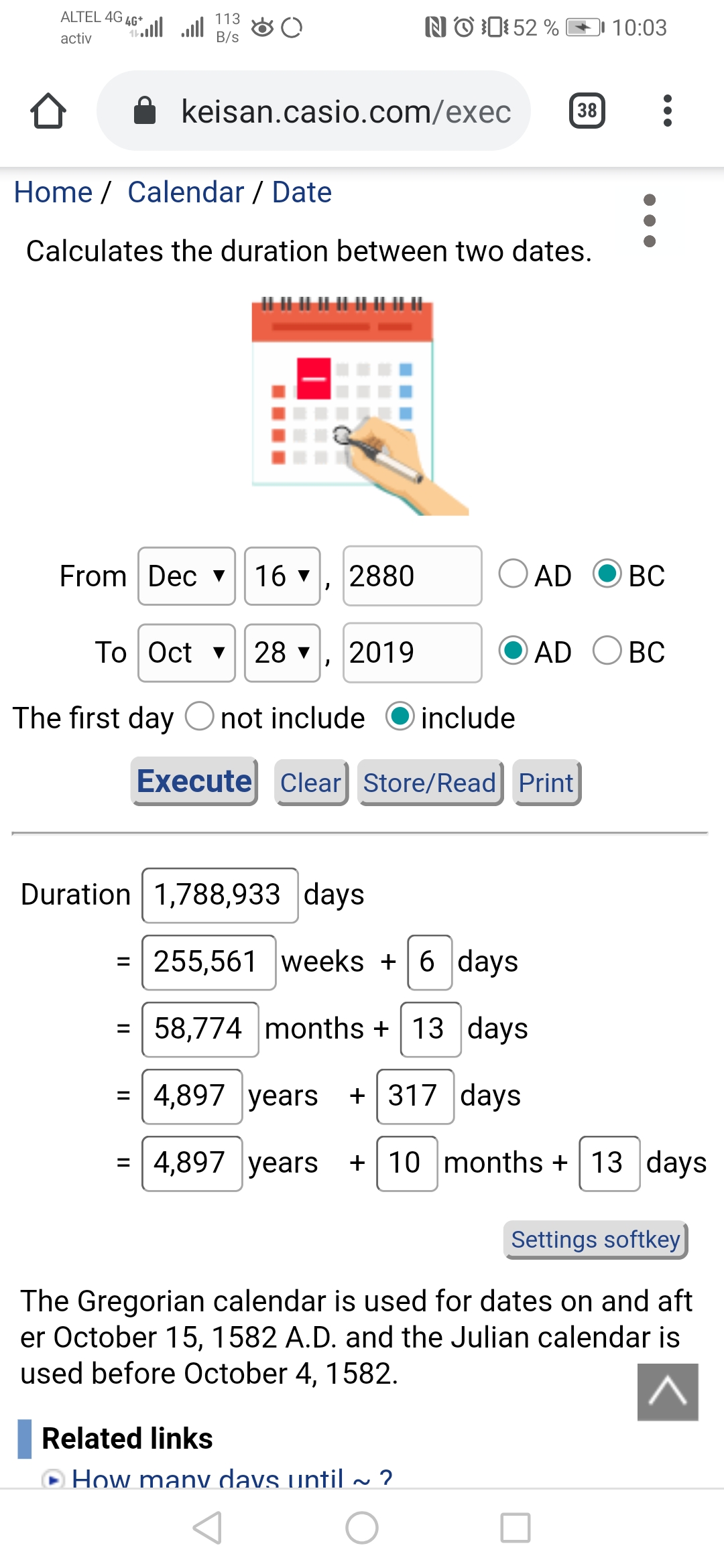The height and width of the screenshot is (1568, 724).
Task: Open the tab switcher showing 38 tabs
Action: click(587, 111)
